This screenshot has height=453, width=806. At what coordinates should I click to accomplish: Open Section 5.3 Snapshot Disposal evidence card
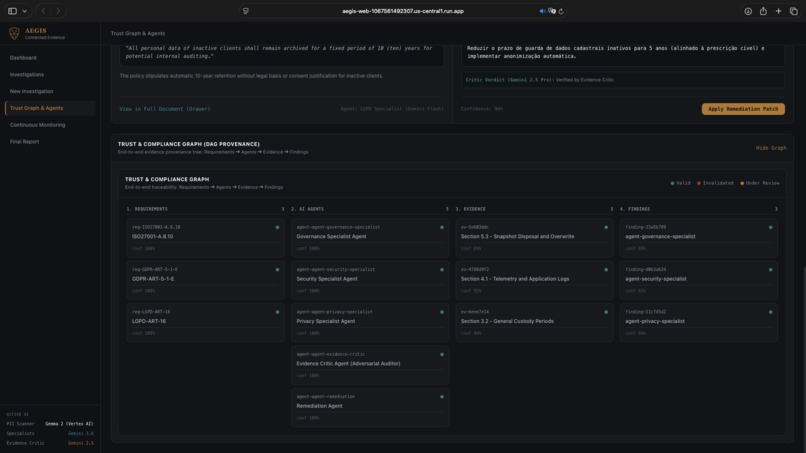[x=535, y=238]
